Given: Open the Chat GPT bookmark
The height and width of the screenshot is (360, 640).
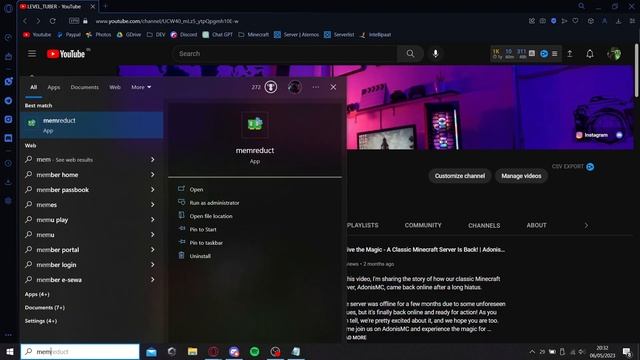Looking at the screenshot, I should click(x=218, y=35).
